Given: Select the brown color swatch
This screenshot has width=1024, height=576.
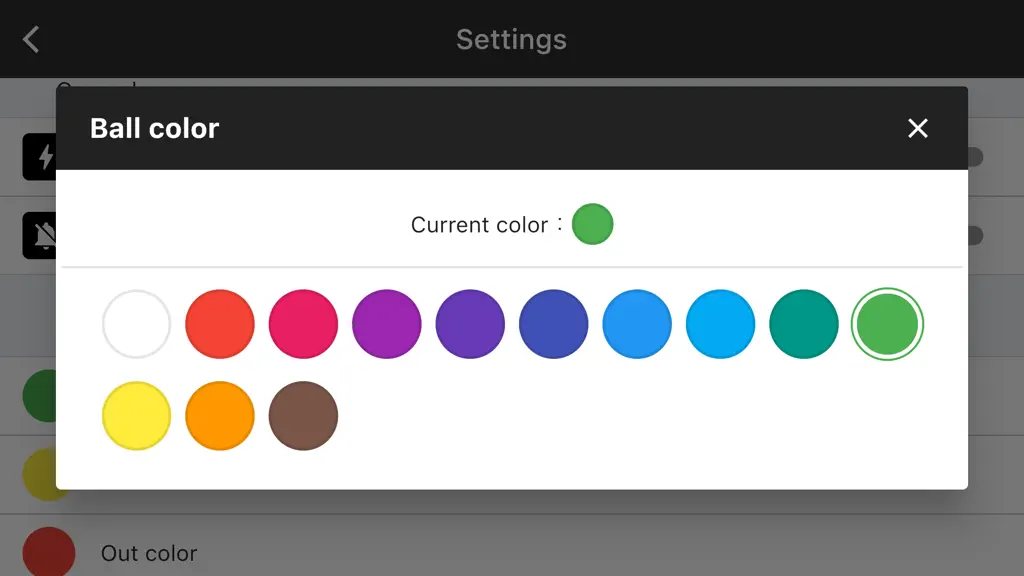Looking at the screenshot, I should coord(303,416).
